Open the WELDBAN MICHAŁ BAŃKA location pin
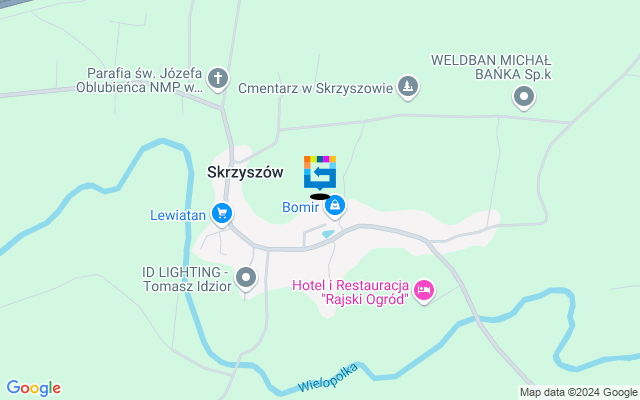The image size is (640, 400). click(x=524, y=98)
